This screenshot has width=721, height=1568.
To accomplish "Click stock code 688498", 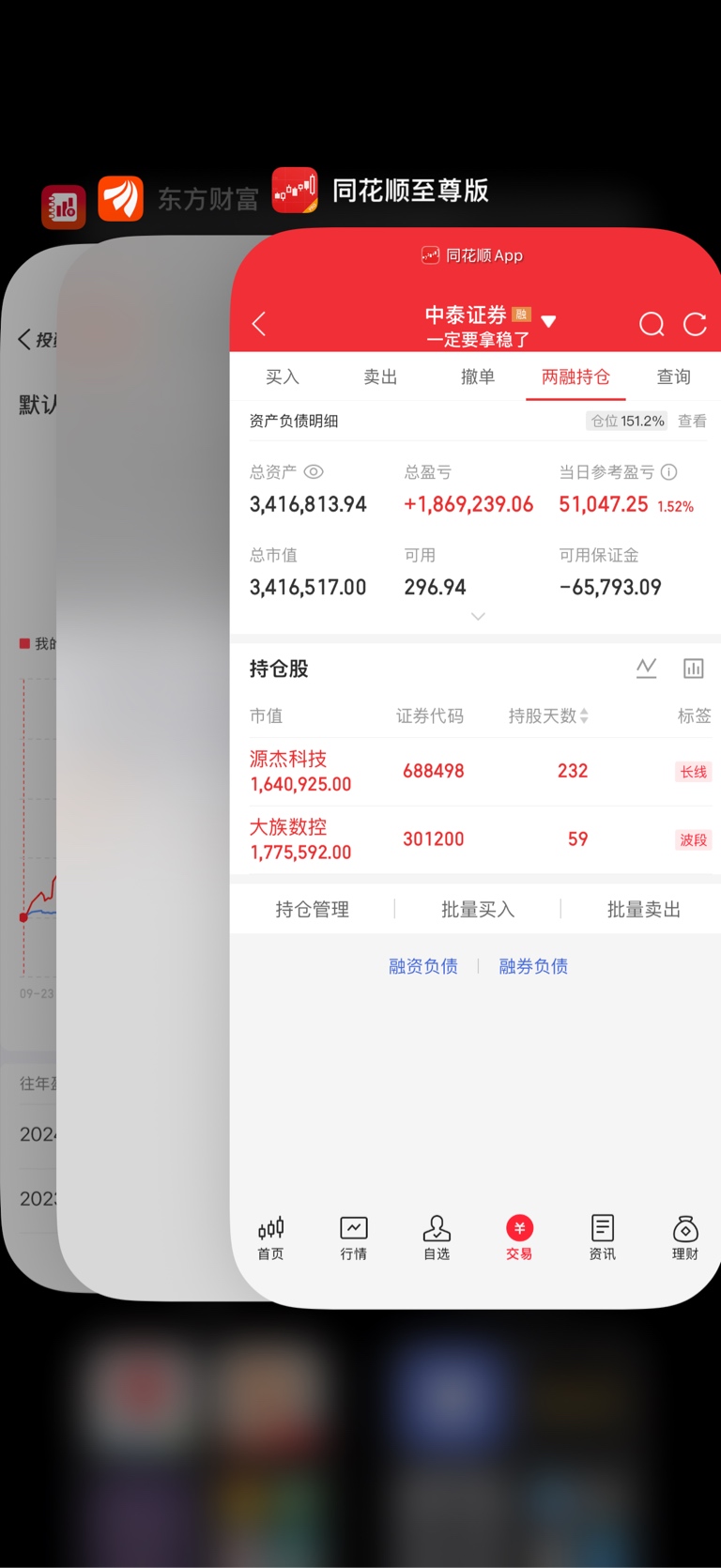I will pyautogui.click(x=434, y=771).
